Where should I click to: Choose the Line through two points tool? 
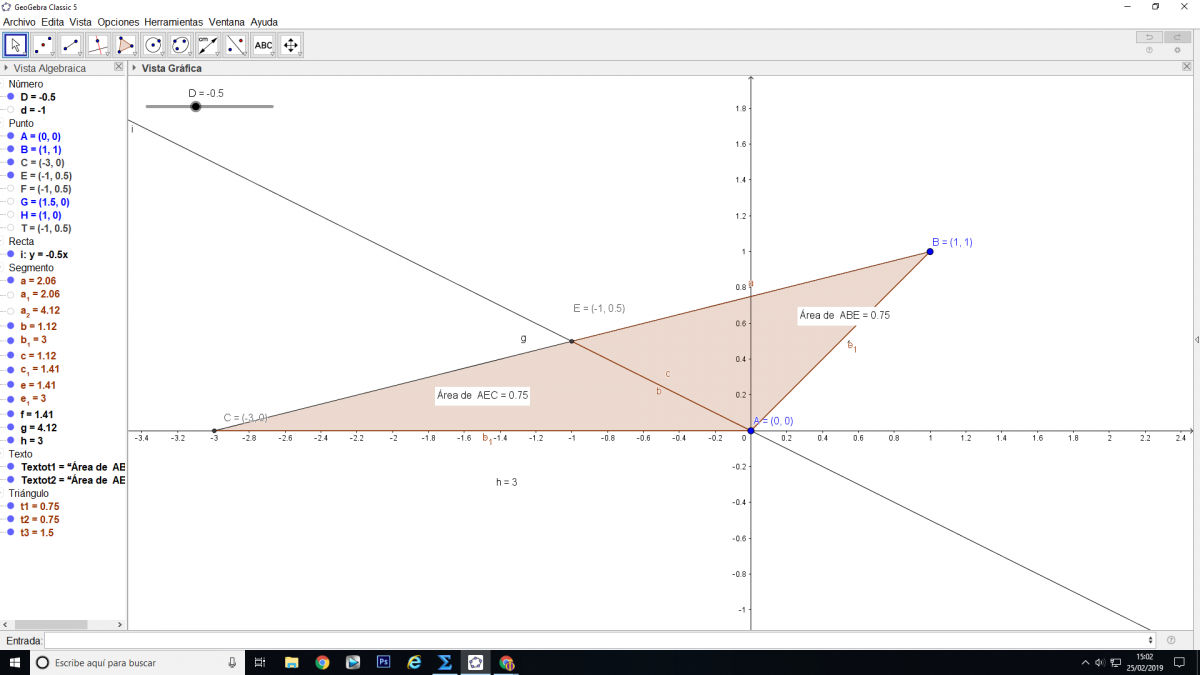[71, 45]
